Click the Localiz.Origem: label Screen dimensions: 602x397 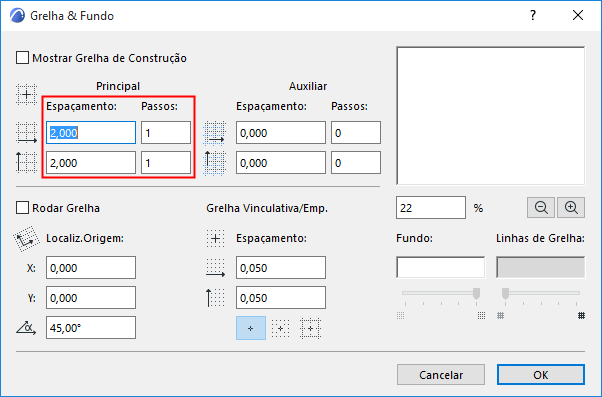pos(85,238)
